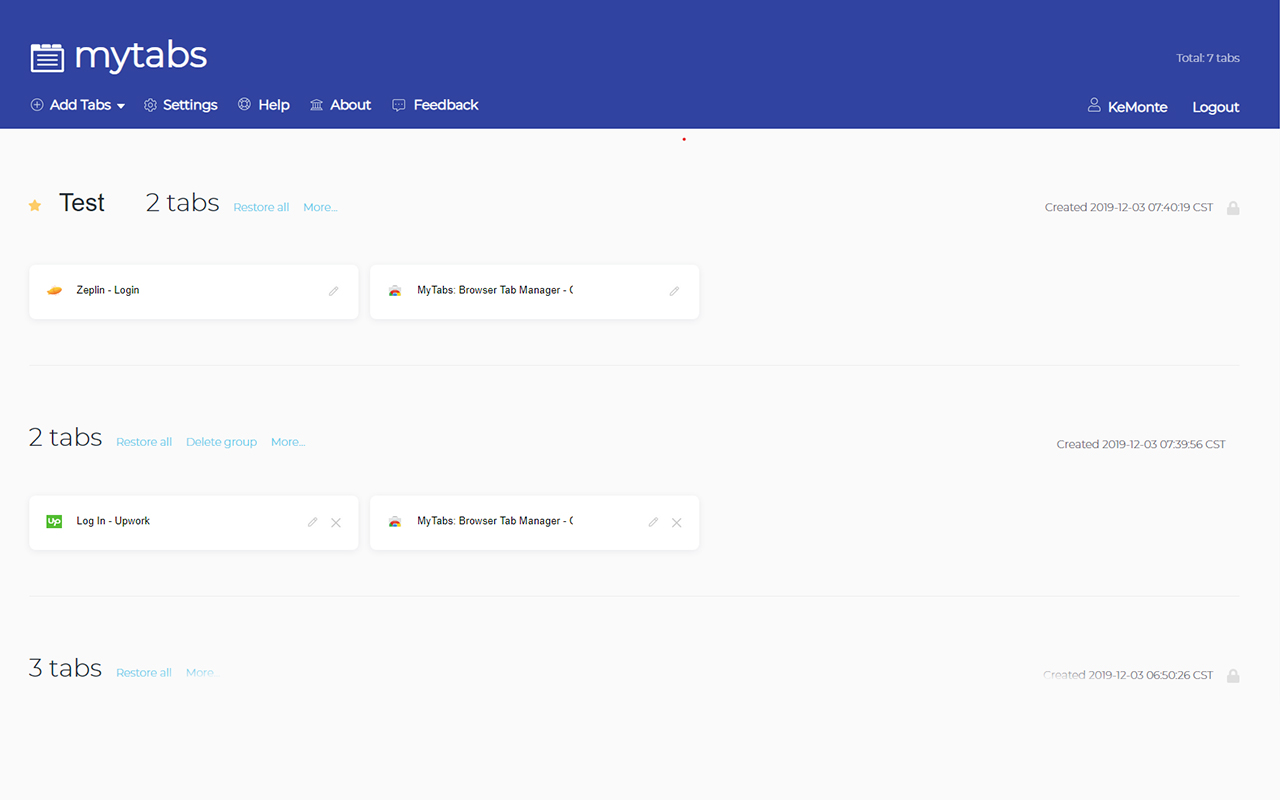The image size is (1280, 800).
Task: Click "Created 2019-12-03 06:50:26 CST" timestamp
Action: [x=1128, y=675]
